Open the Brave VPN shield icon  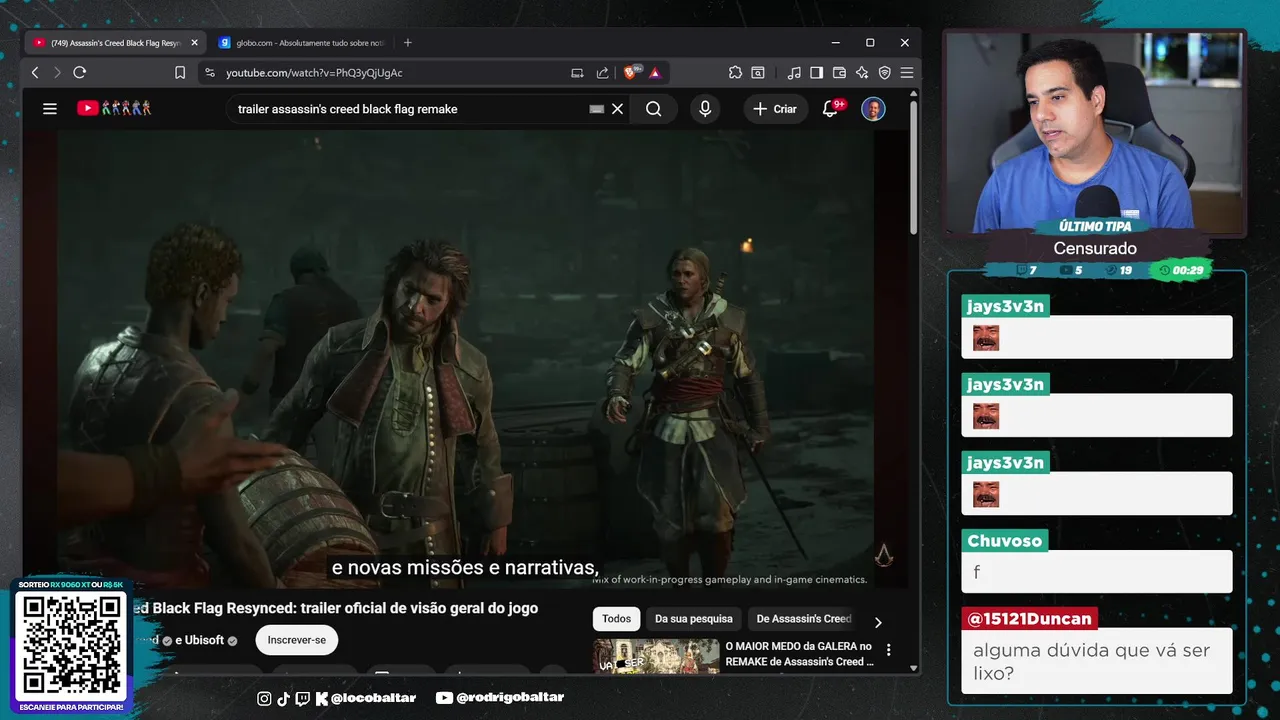884,72
